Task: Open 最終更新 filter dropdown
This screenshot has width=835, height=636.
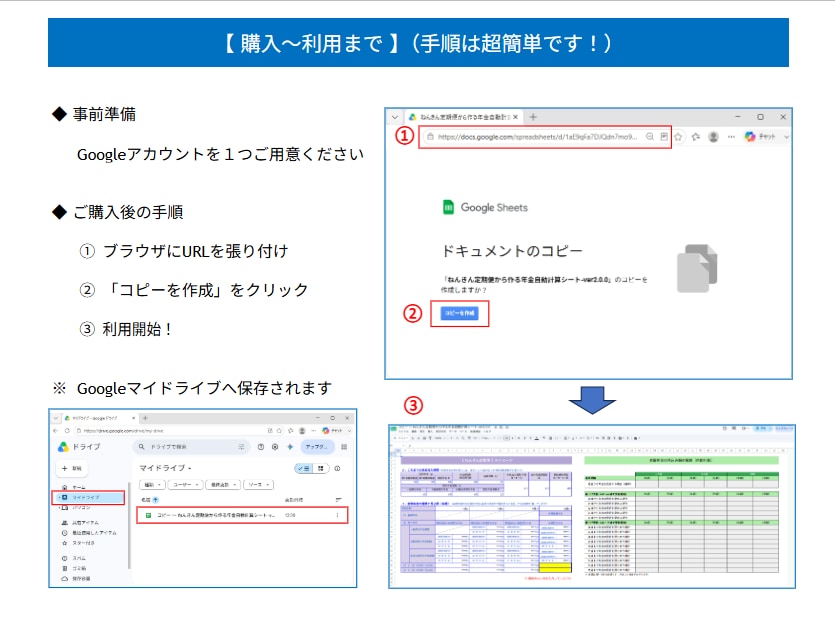Action: [x=223, y=485]
